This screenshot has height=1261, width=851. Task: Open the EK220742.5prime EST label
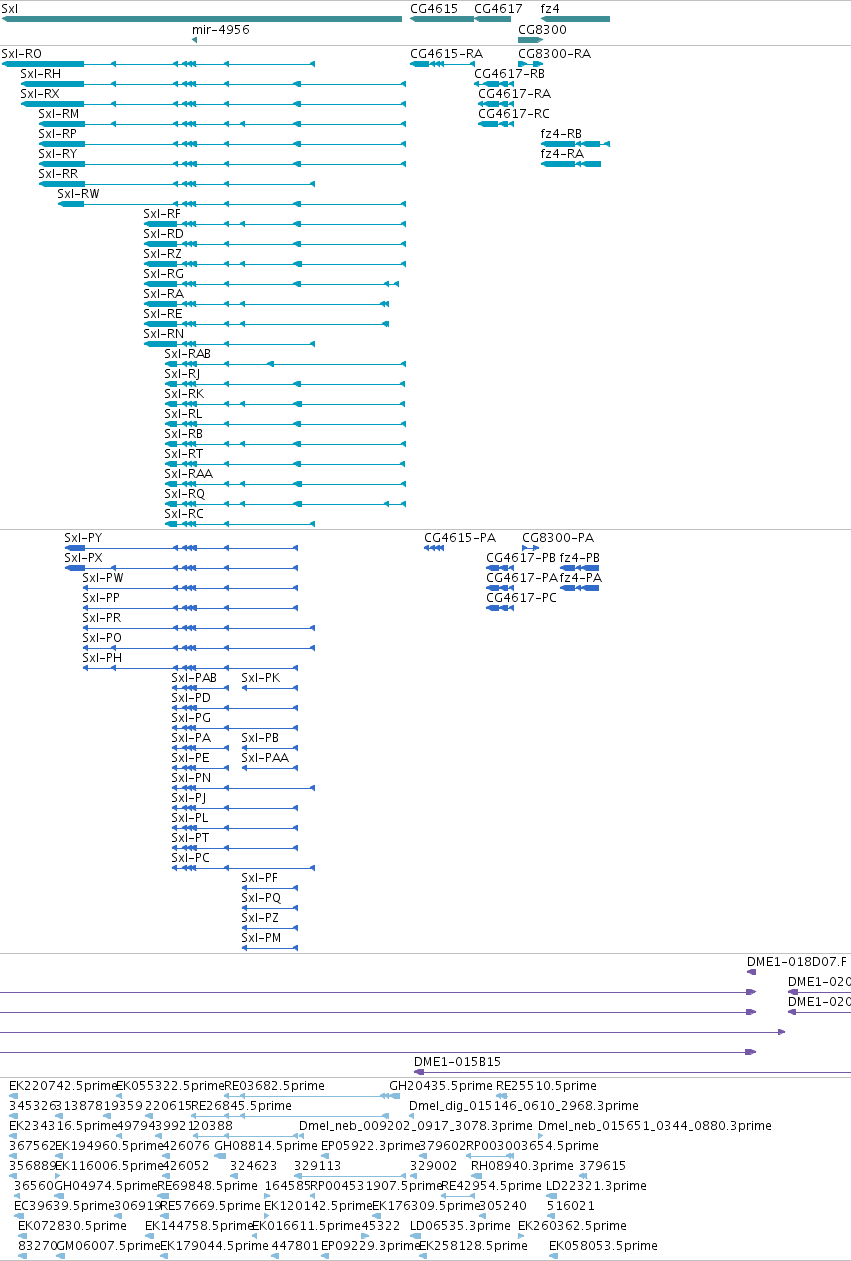click(x=62, y=1086)
